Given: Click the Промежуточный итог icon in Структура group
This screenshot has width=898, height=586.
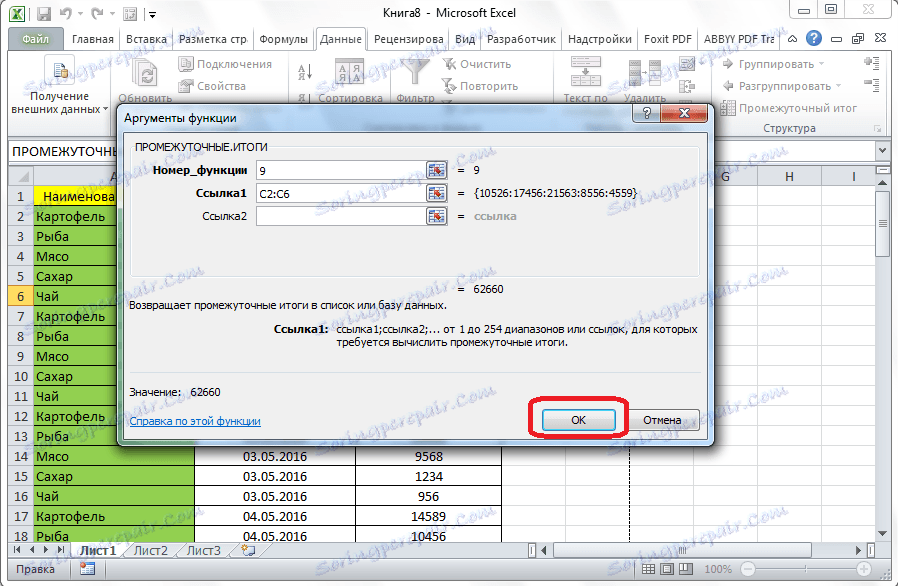Looking at the screenshot, I should click(729, 108).
